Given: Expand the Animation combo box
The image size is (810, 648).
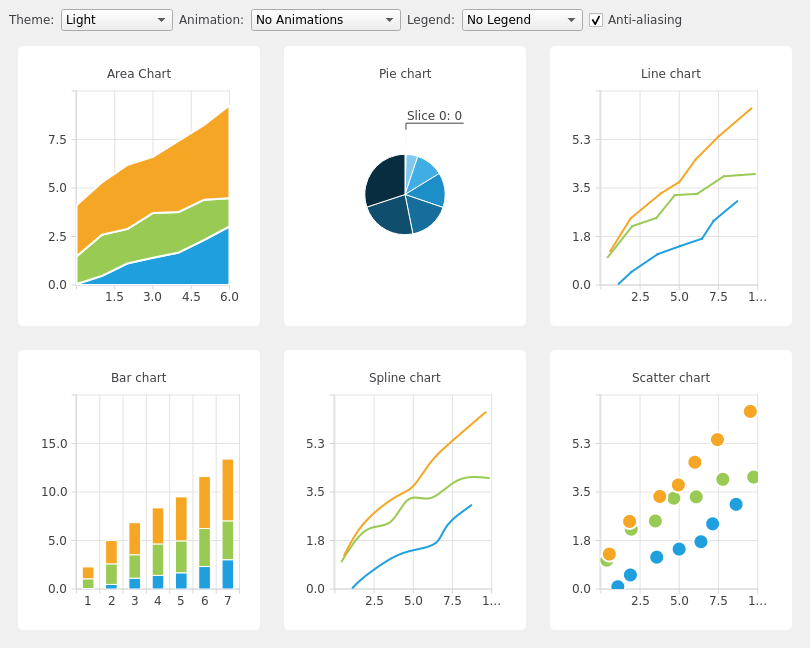Looking at the screenshot, I should [x=325, y=20].
